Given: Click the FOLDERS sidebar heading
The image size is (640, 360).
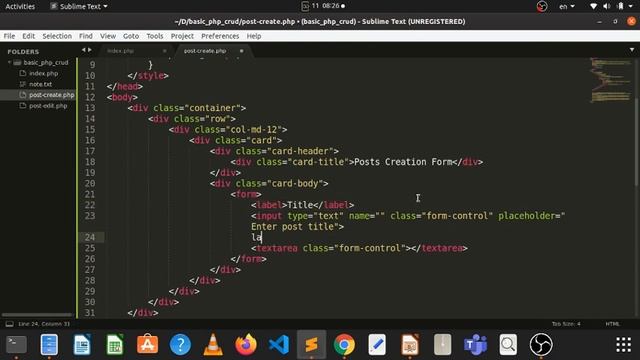Looking at the screenshot, I should [x=23, y=52].
